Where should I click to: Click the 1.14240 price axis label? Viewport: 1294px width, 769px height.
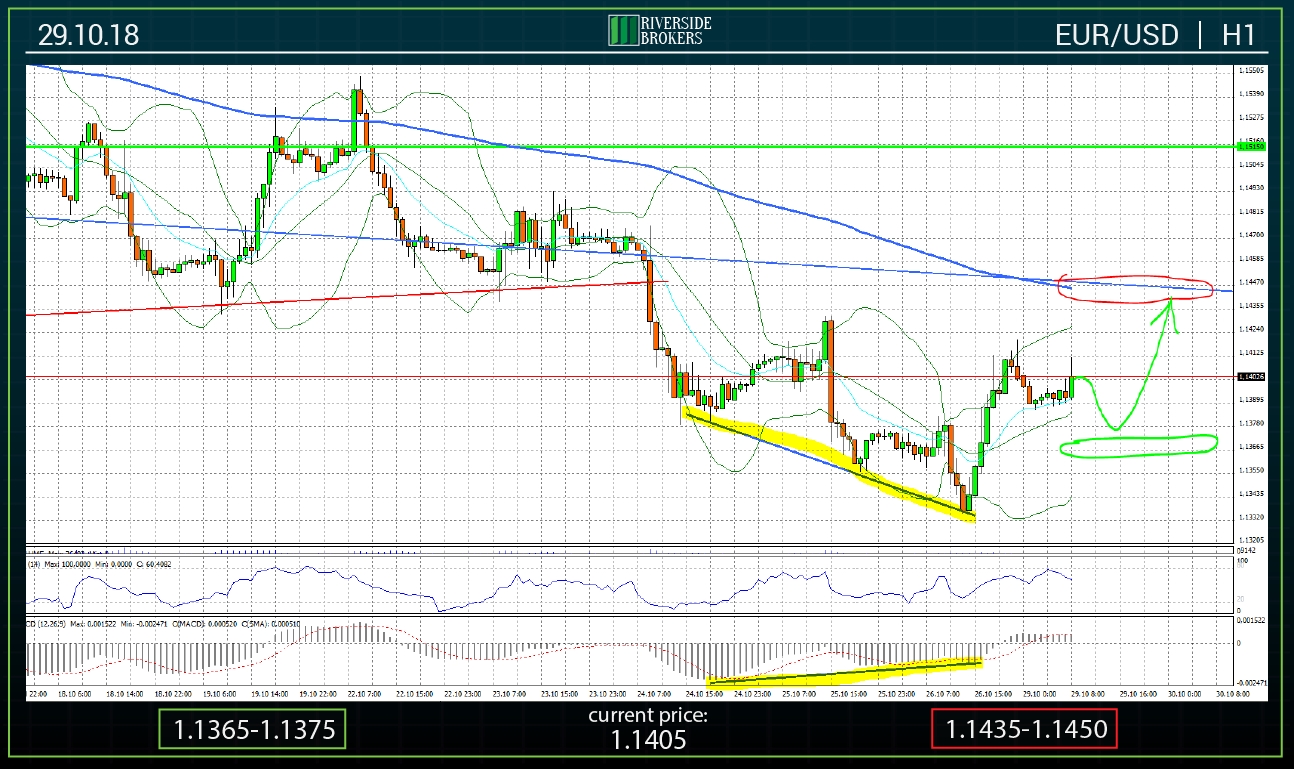pos(1251,329)
